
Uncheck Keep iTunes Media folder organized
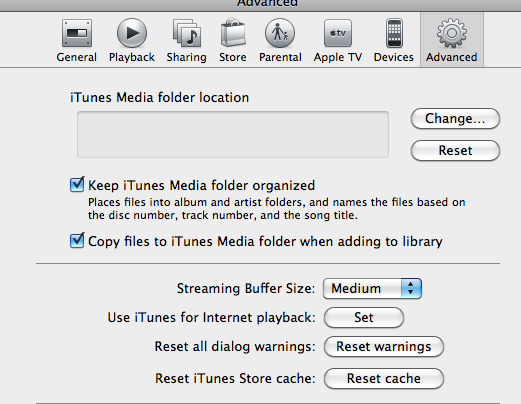77,184
